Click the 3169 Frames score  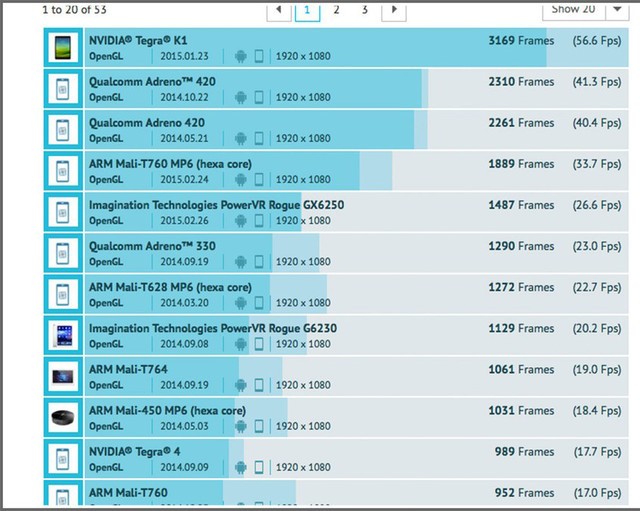click(521, 40)
